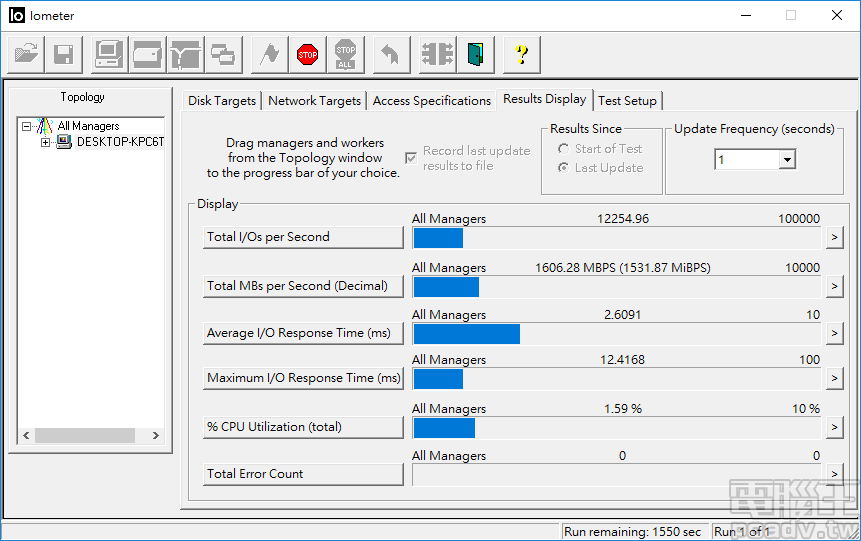Minimize the Iometer window
The width and height of the screenshot is (861, 541).
746,15
